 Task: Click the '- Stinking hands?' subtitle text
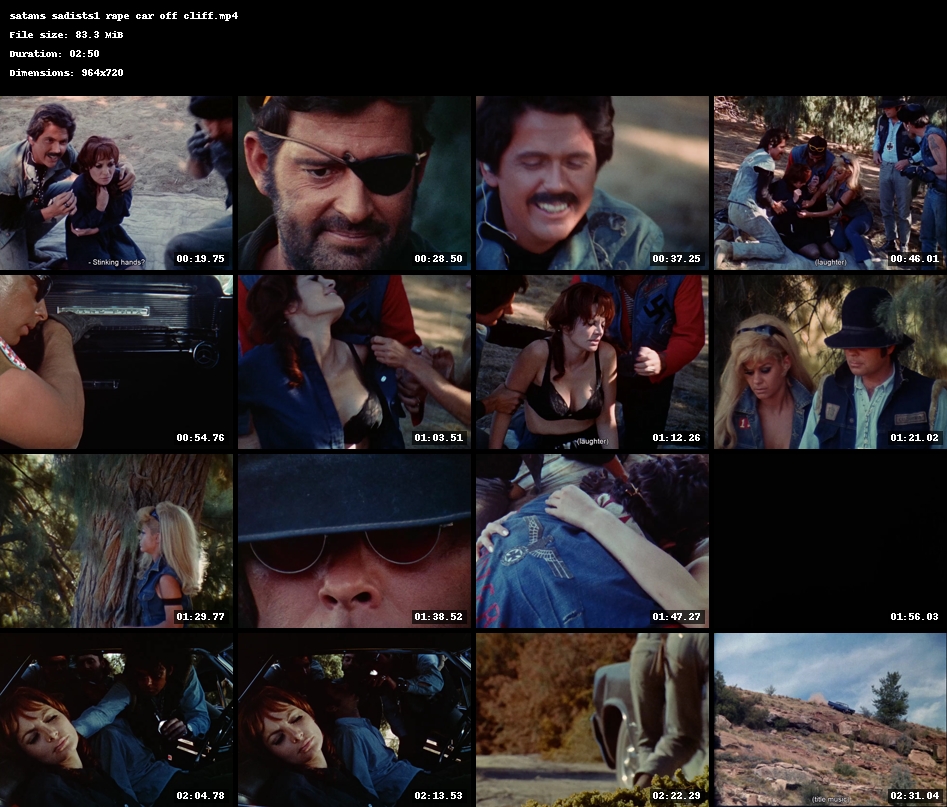tap(117, 262)
